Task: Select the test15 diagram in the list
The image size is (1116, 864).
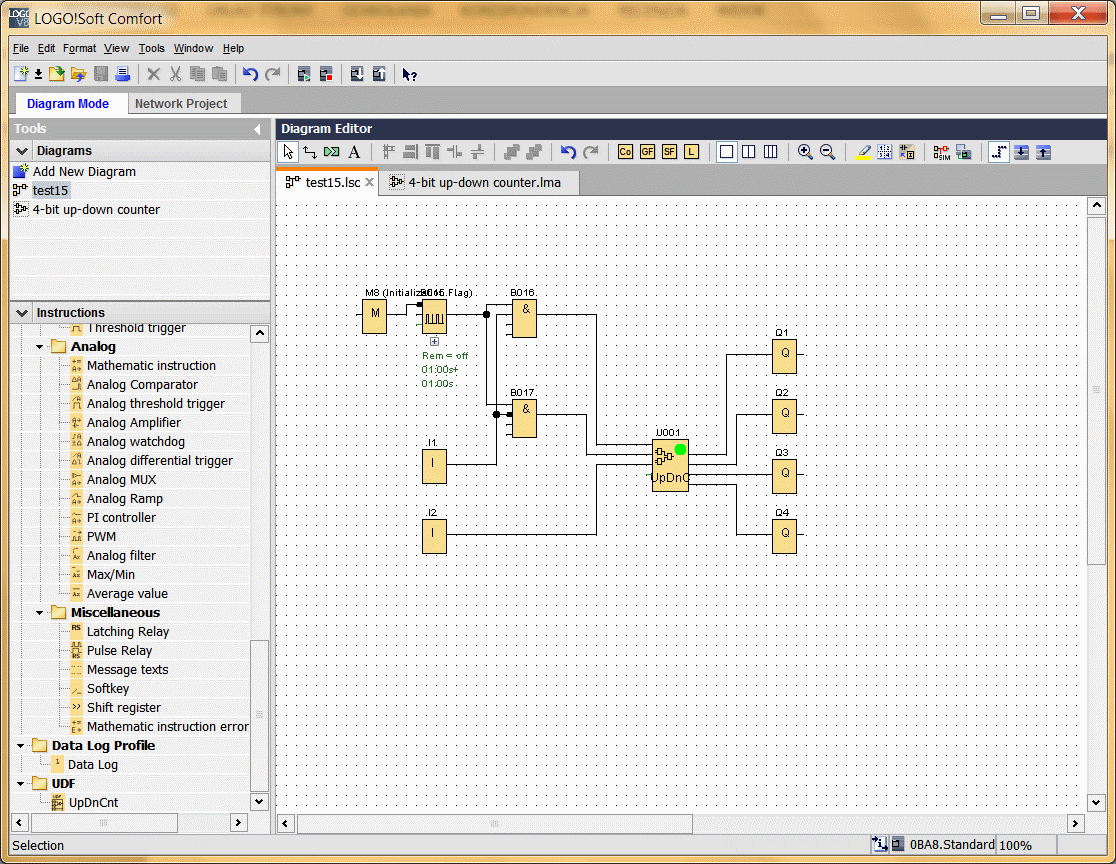Action: click(x=51, y=191)
